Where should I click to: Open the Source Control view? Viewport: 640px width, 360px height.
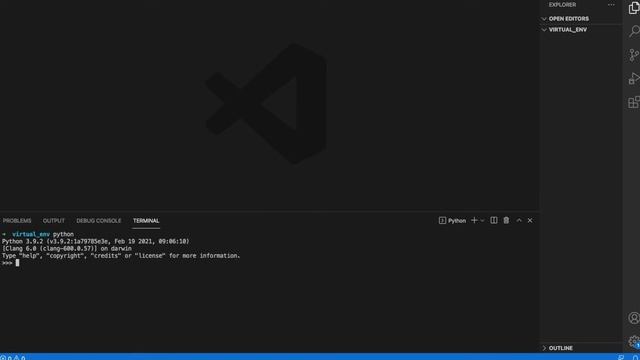pos(634,55)
